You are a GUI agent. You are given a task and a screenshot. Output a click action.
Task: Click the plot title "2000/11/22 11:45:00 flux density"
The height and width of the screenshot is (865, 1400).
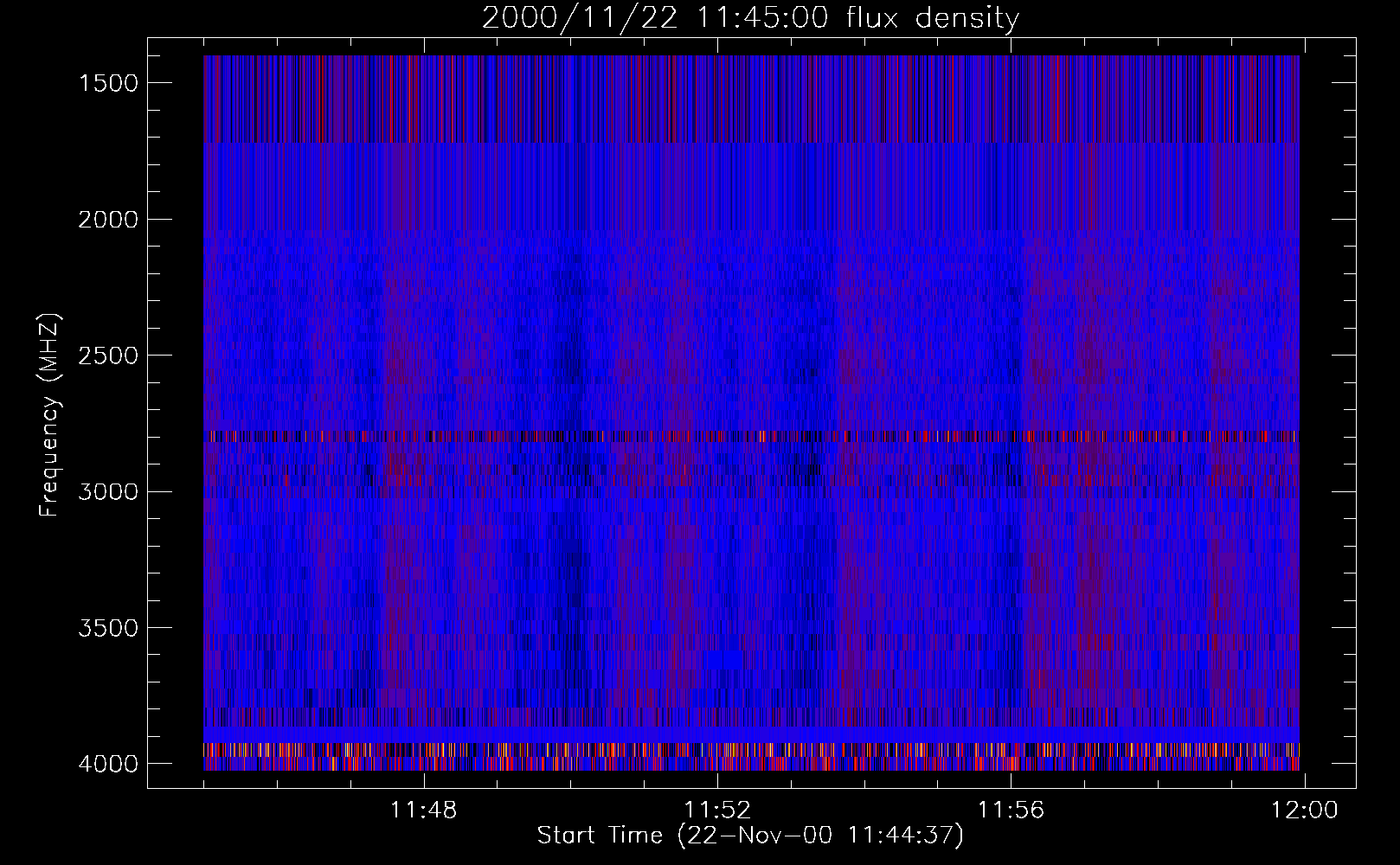750,18
